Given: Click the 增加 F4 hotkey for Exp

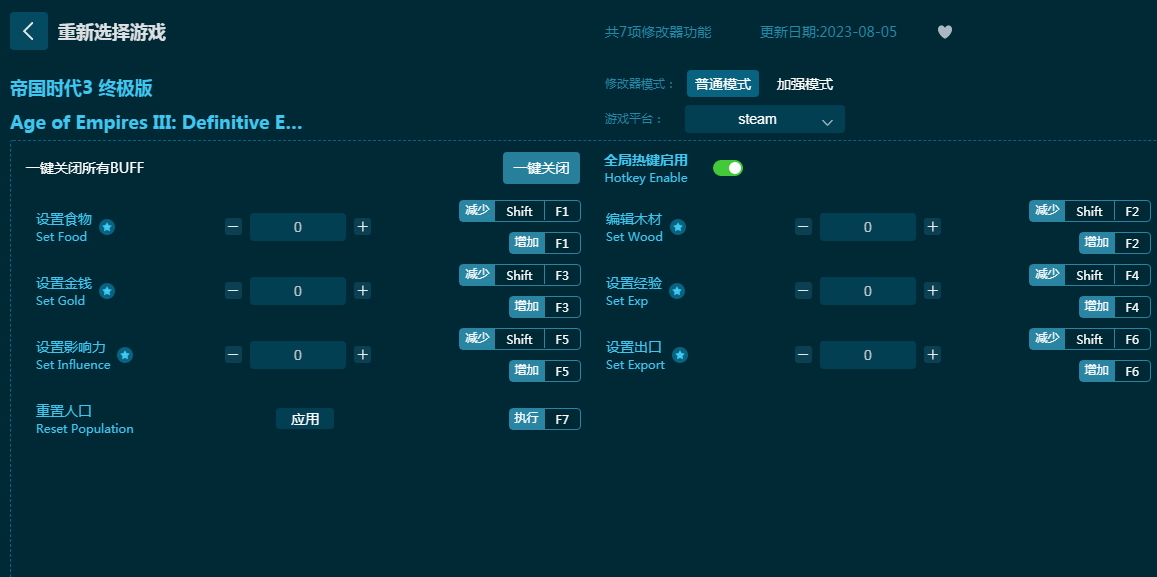Looking at the screenshot, I should [x=1115, y=307].
